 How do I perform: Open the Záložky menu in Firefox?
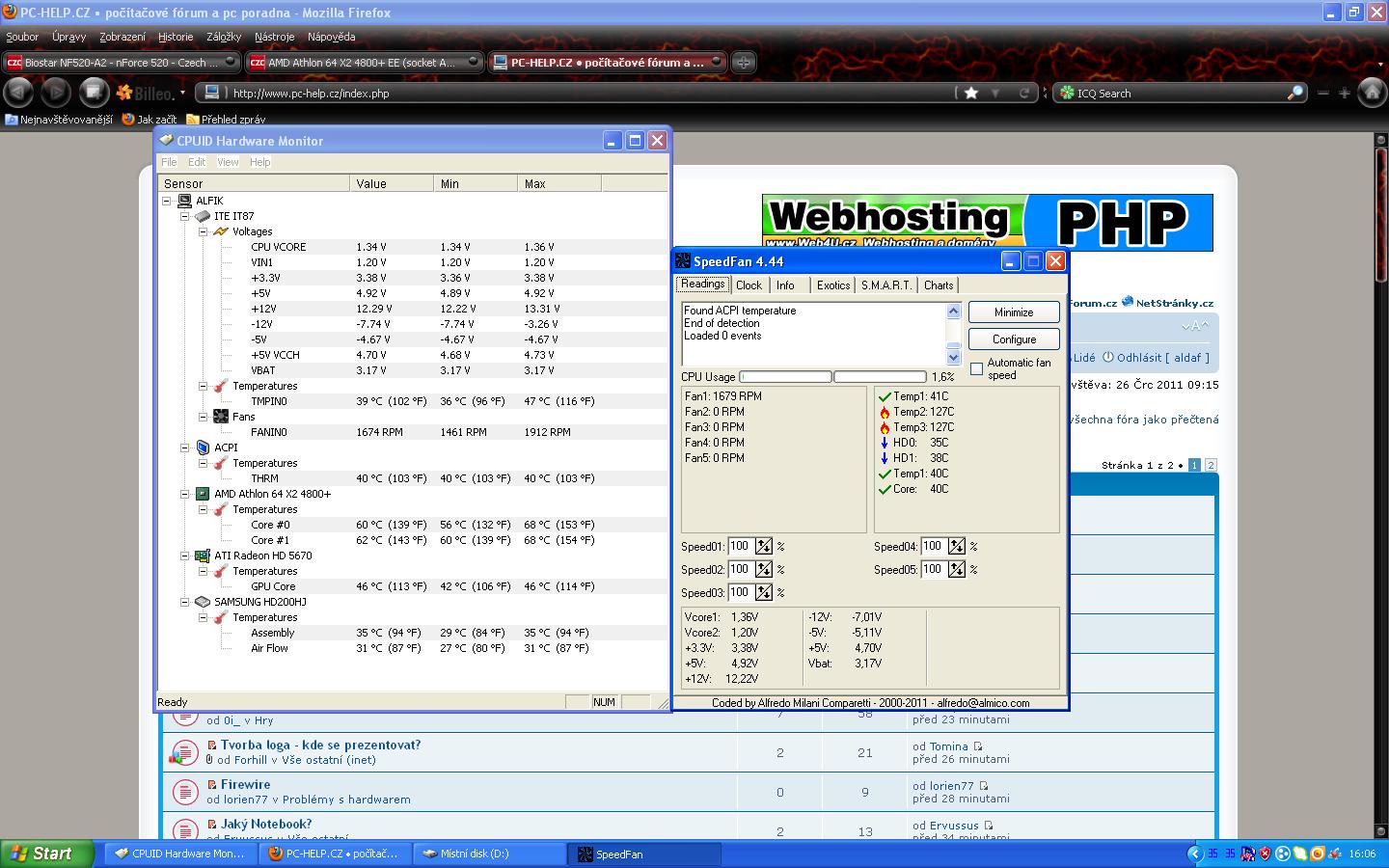coord(224,37)
